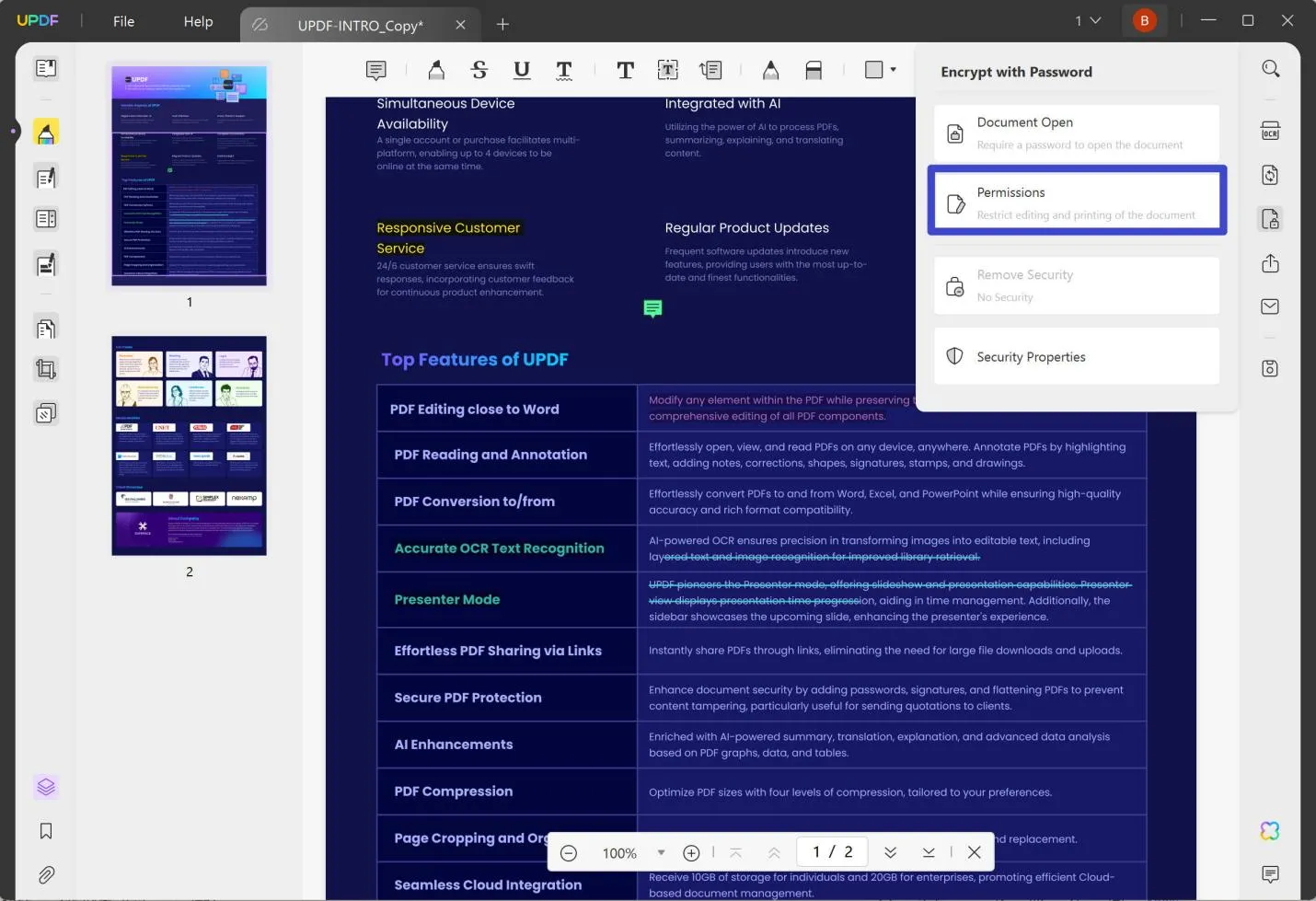The width and height of the screenshot is (1316, 901).
Task: Open the Bookmarks panel on the left
Action: click(x=45, y=830)
